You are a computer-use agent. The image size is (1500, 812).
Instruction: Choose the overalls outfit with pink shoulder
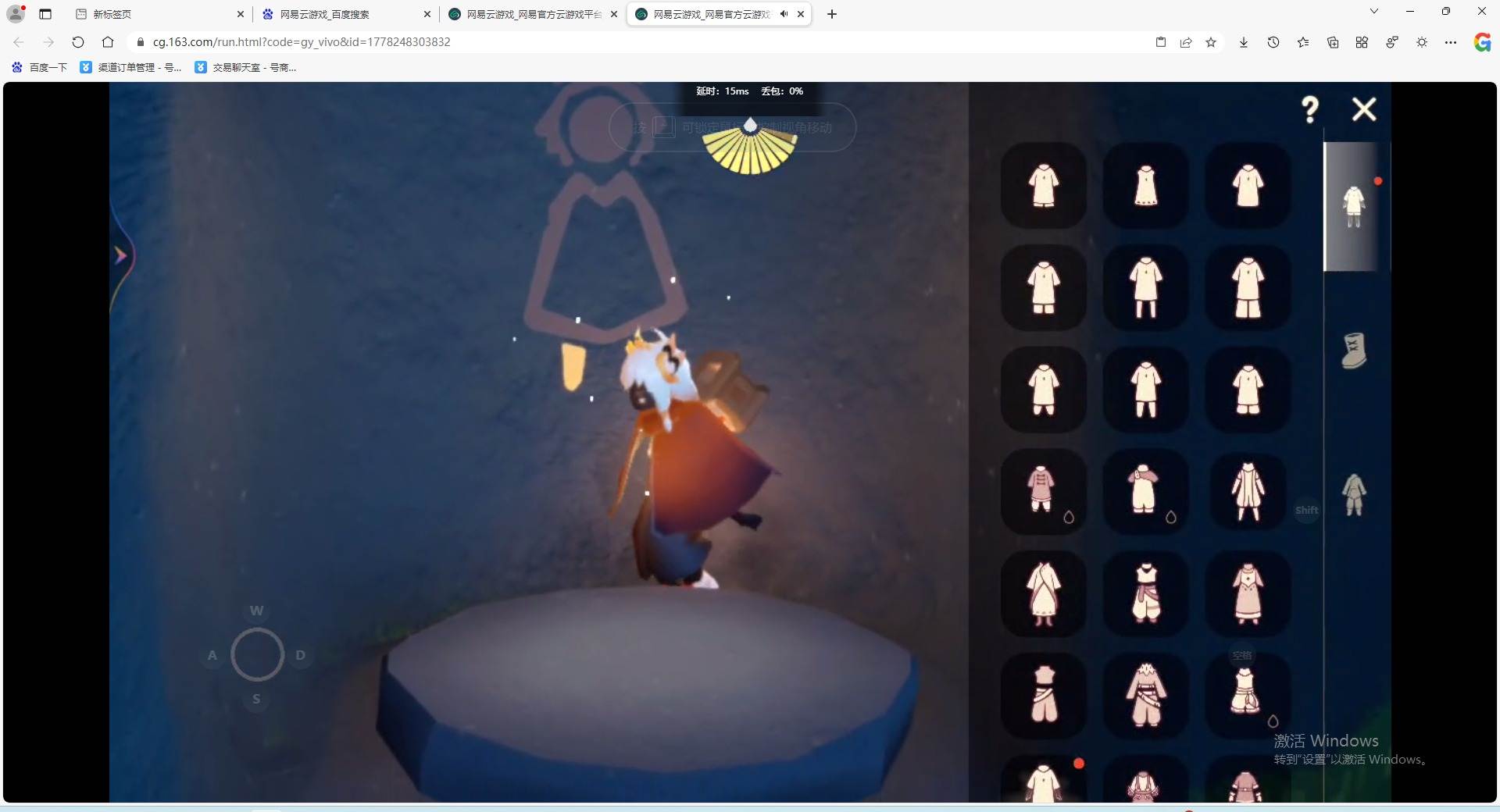(1146, 491)
